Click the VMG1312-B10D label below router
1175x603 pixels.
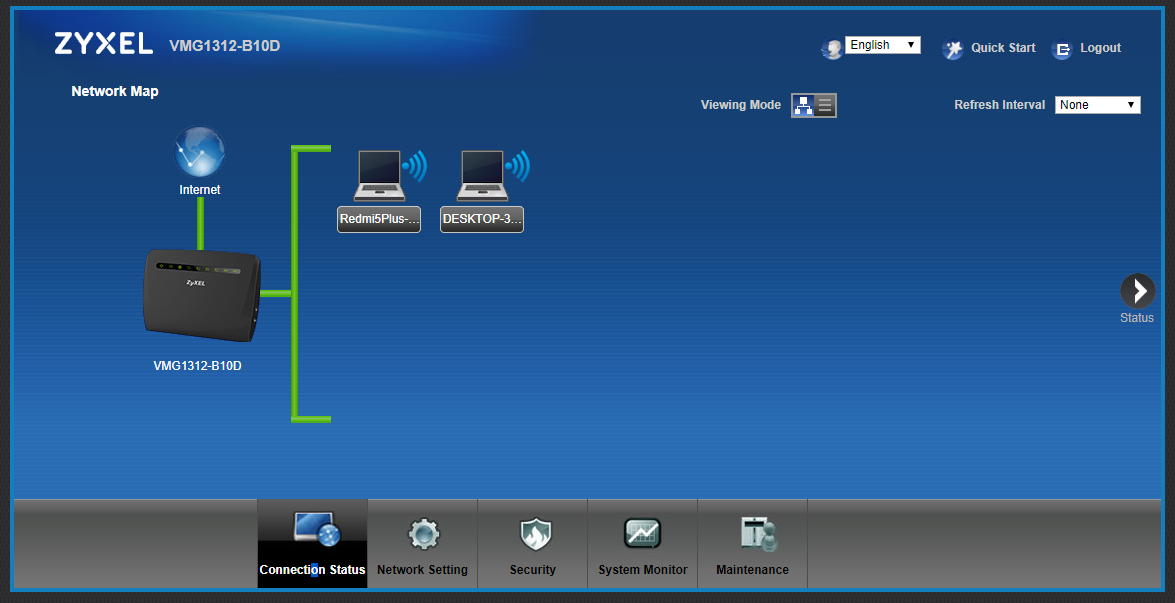coord(198,367)
